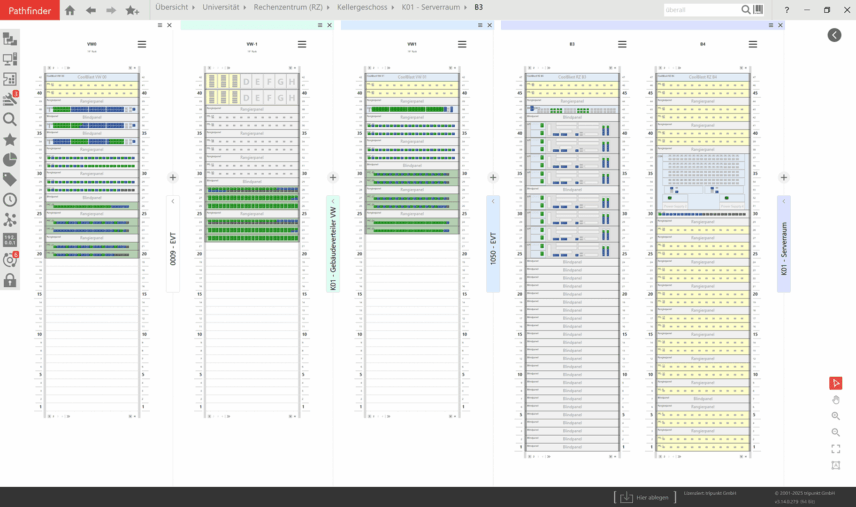Viewport: 856px width, 507px height.
Task: Open the search magnifier in left sidebar
Action: (x=10, y=119)
